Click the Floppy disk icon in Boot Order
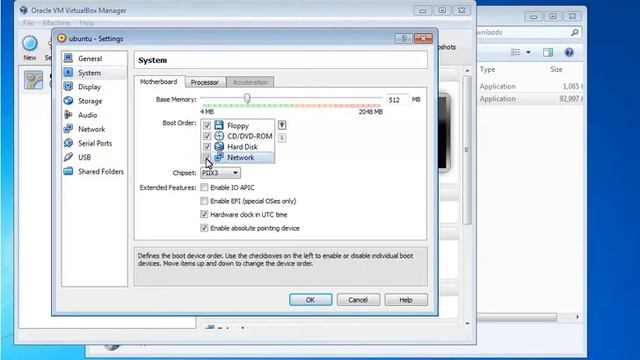Image resolution: width=640 pixels, height=360 pixels. [x=219, y=125]
